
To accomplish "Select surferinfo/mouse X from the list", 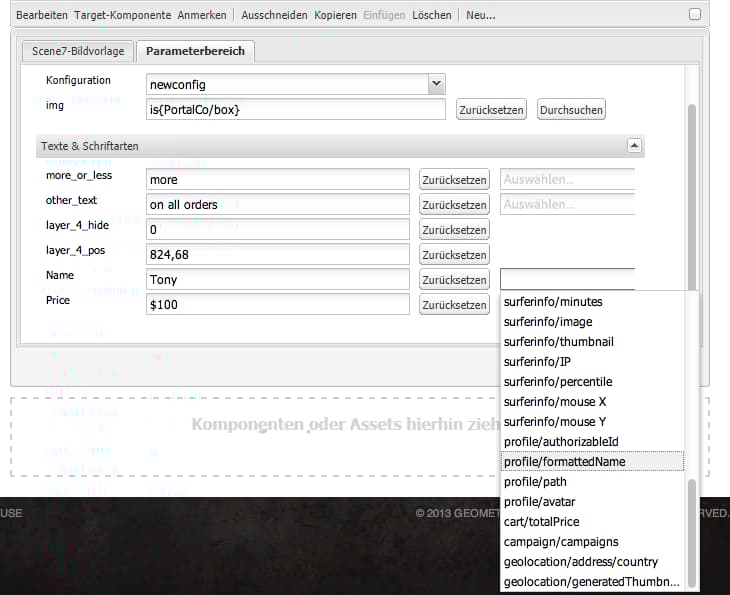I will coord(592,402).
